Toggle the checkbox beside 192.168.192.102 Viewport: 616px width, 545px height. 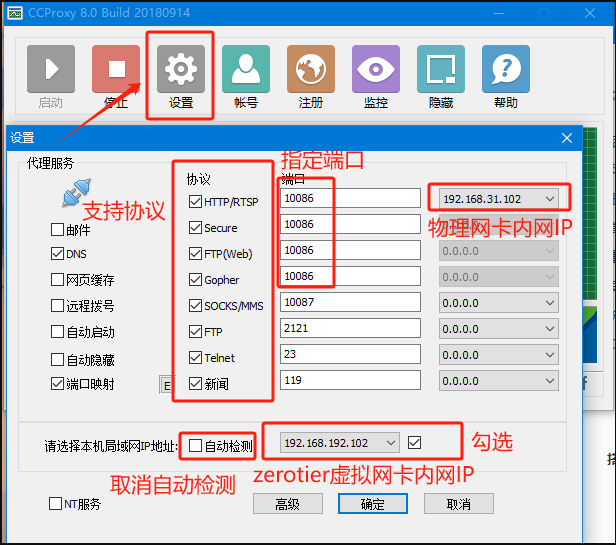pyautogui.click(x=414, y=442)
